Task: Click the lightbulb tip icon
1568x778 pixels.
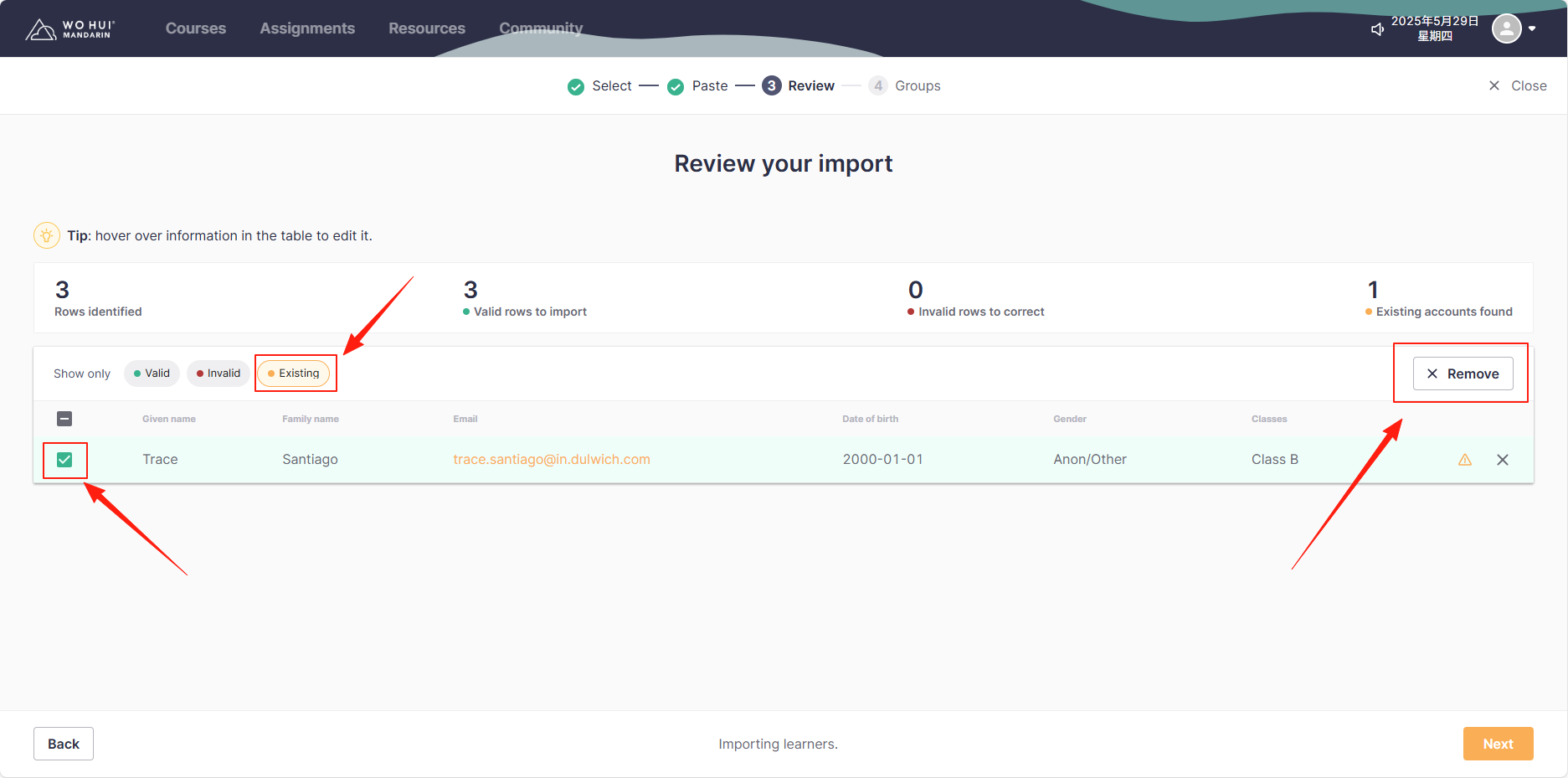Action: (x=47, y=235)
